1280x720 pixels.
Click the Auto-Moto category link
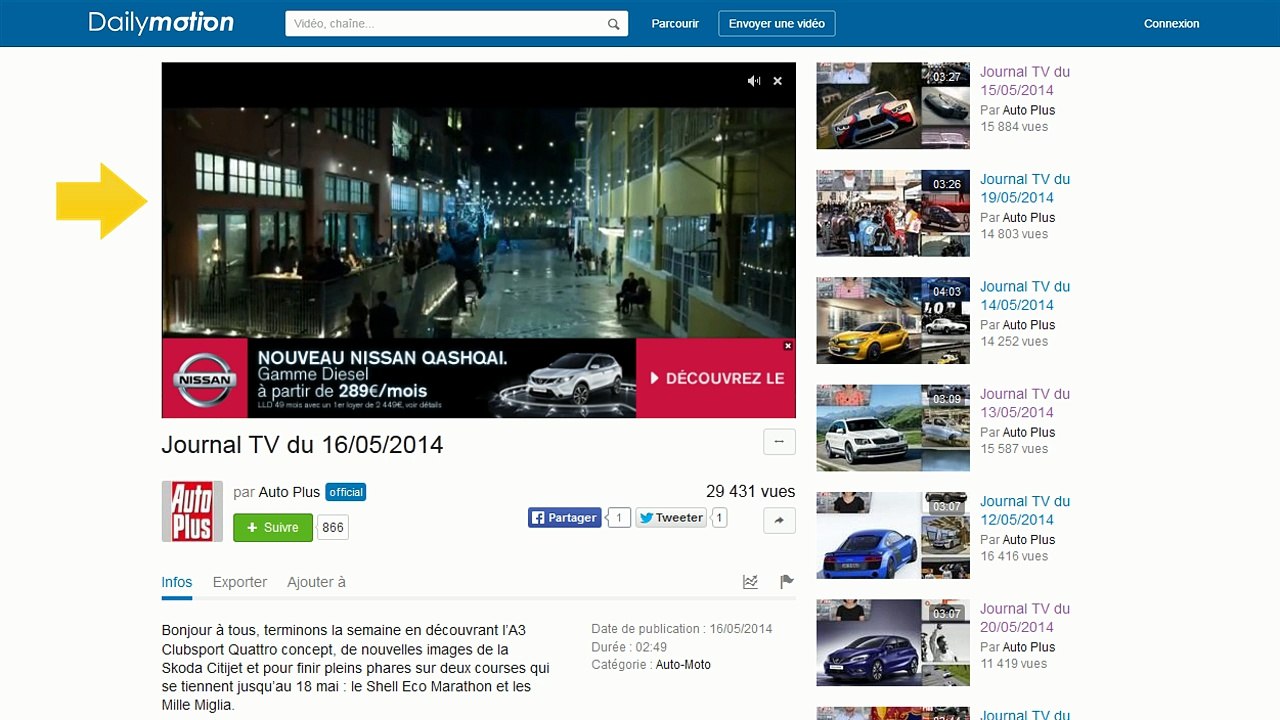(683, 665)
